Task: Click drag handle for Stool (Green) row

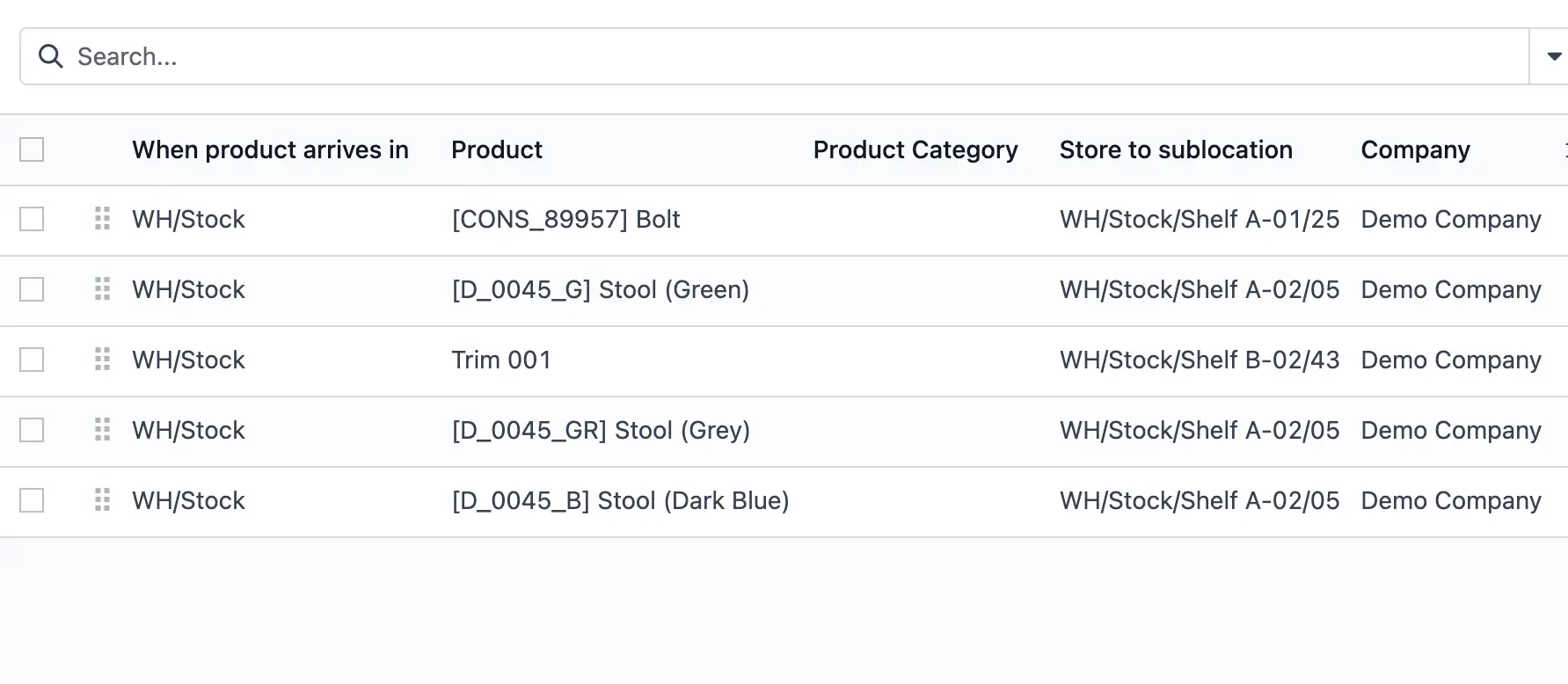Action: (102, 288)
